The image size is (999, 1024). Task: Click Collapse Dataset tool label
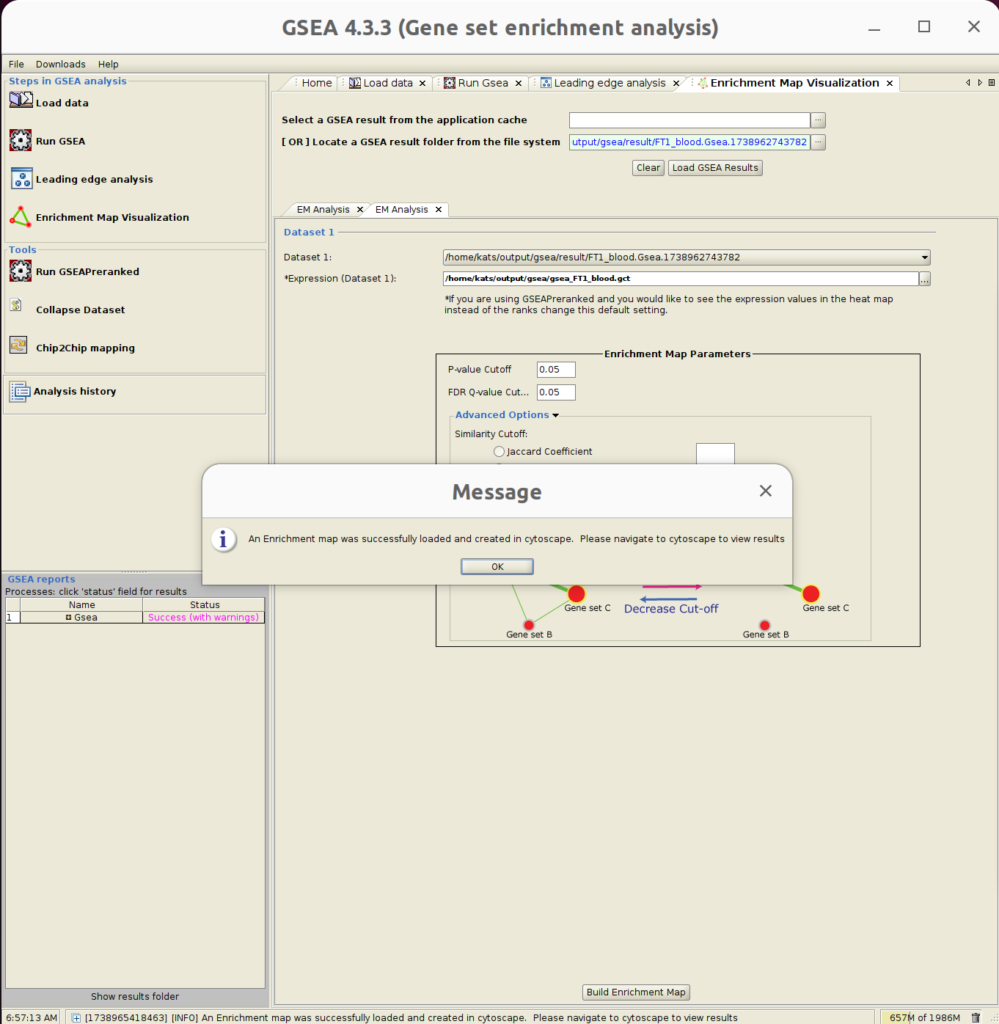[x=80, y=310]
